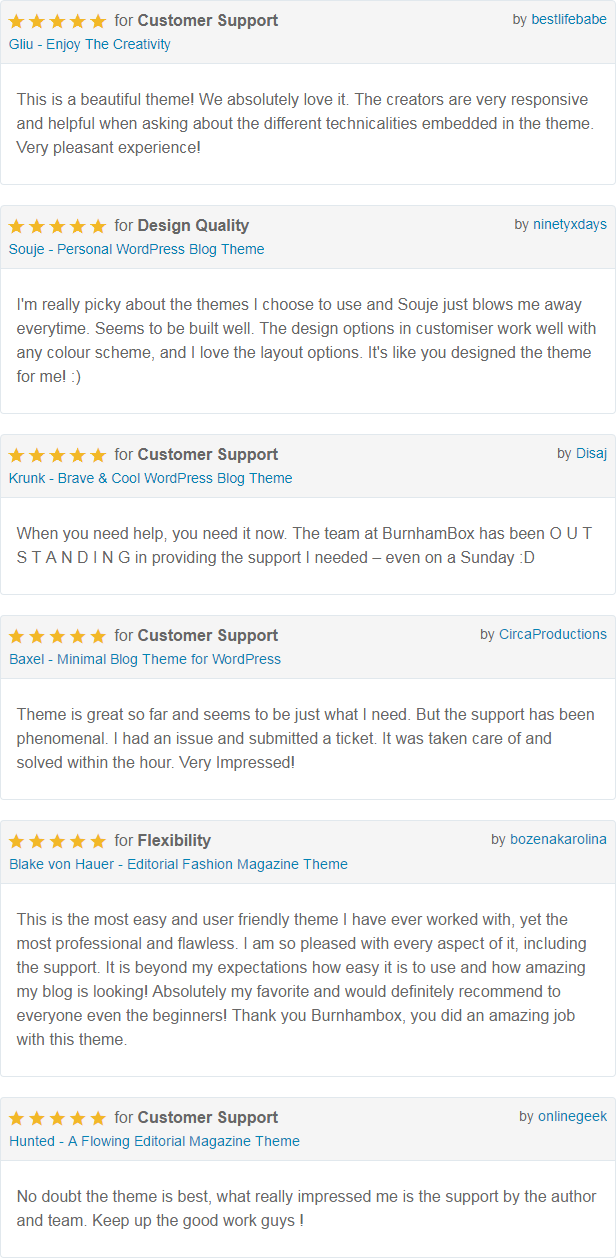
Task: Click the star rating on bestlifebabe's review
Action: pyautogui.click(x=57, y=21)
